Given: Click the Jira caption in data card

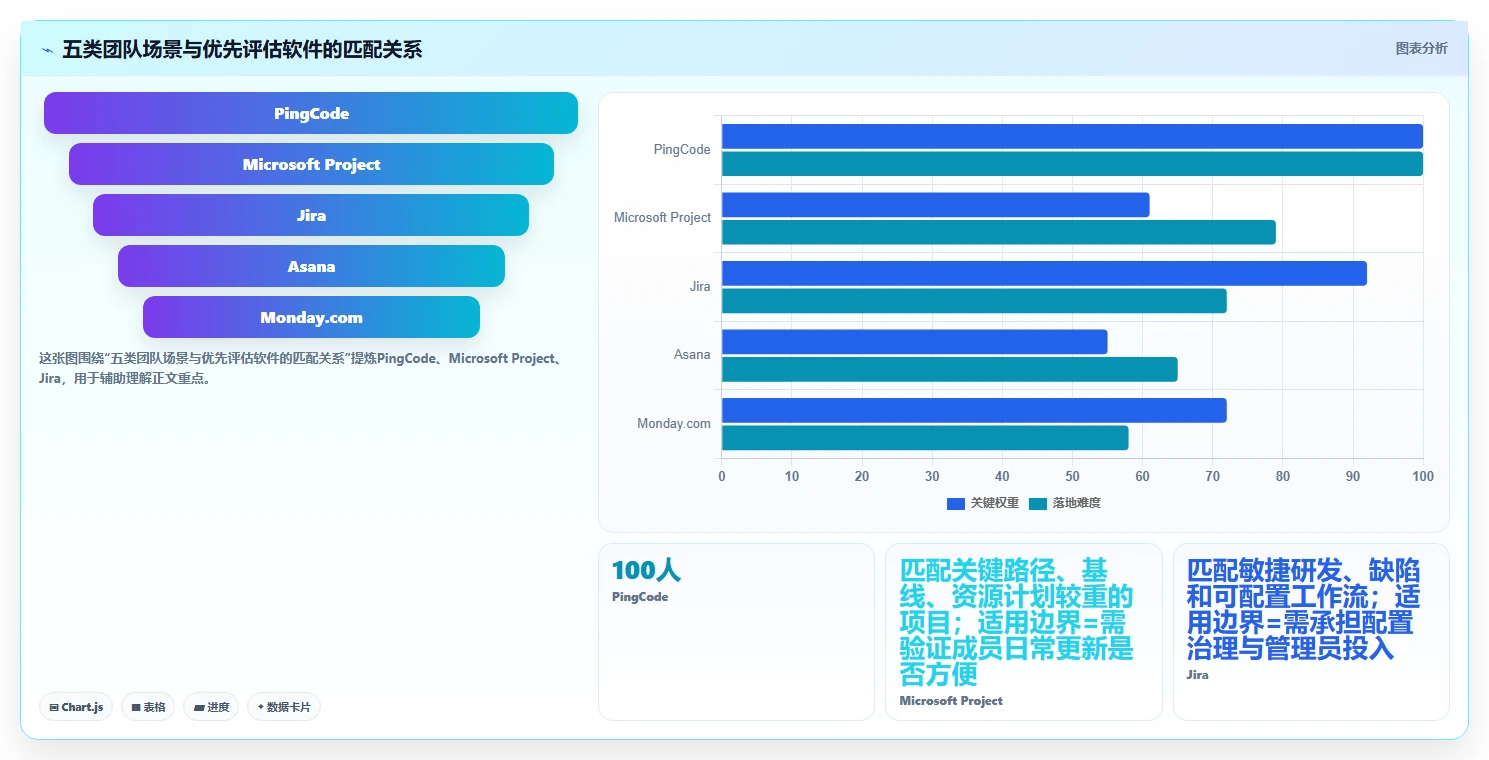Looking at the screenshot, I should point(1197,675).
